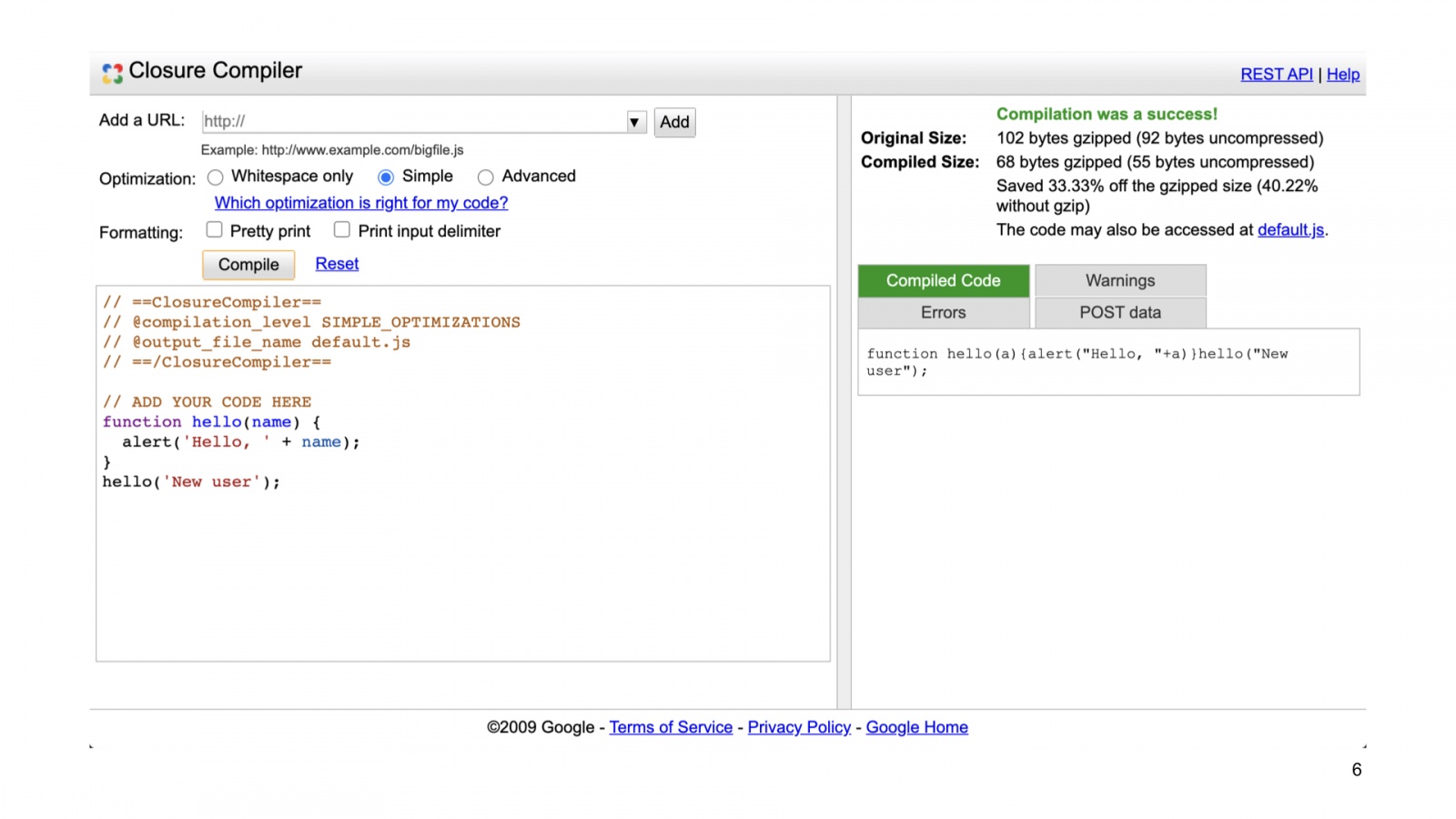Click inside the source code editor
The width and height of the screenshot is (1456, 819).
point(462,564)
